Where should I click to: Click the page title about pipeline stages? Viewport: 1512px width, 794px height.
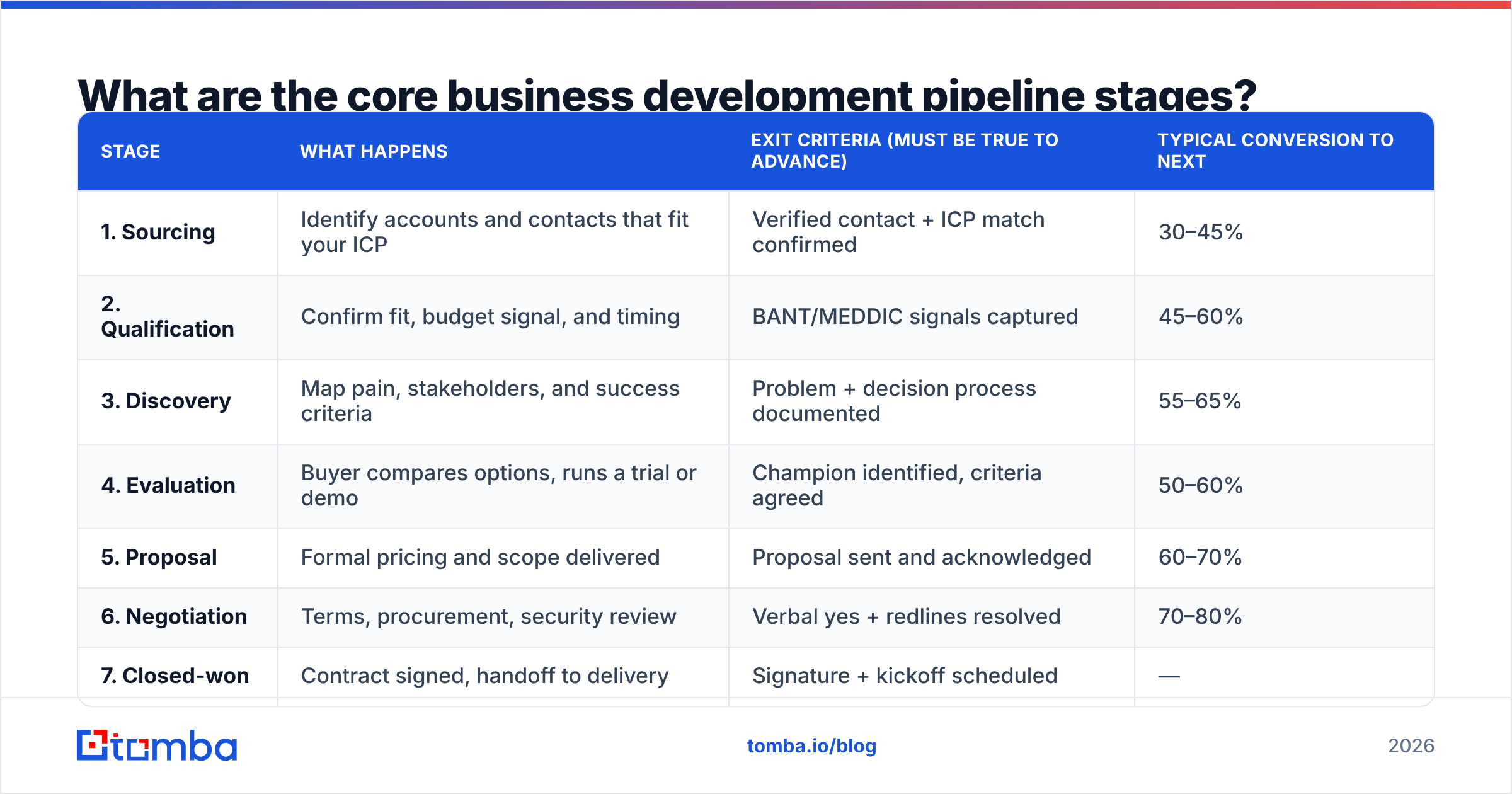(x=667, y=96)
